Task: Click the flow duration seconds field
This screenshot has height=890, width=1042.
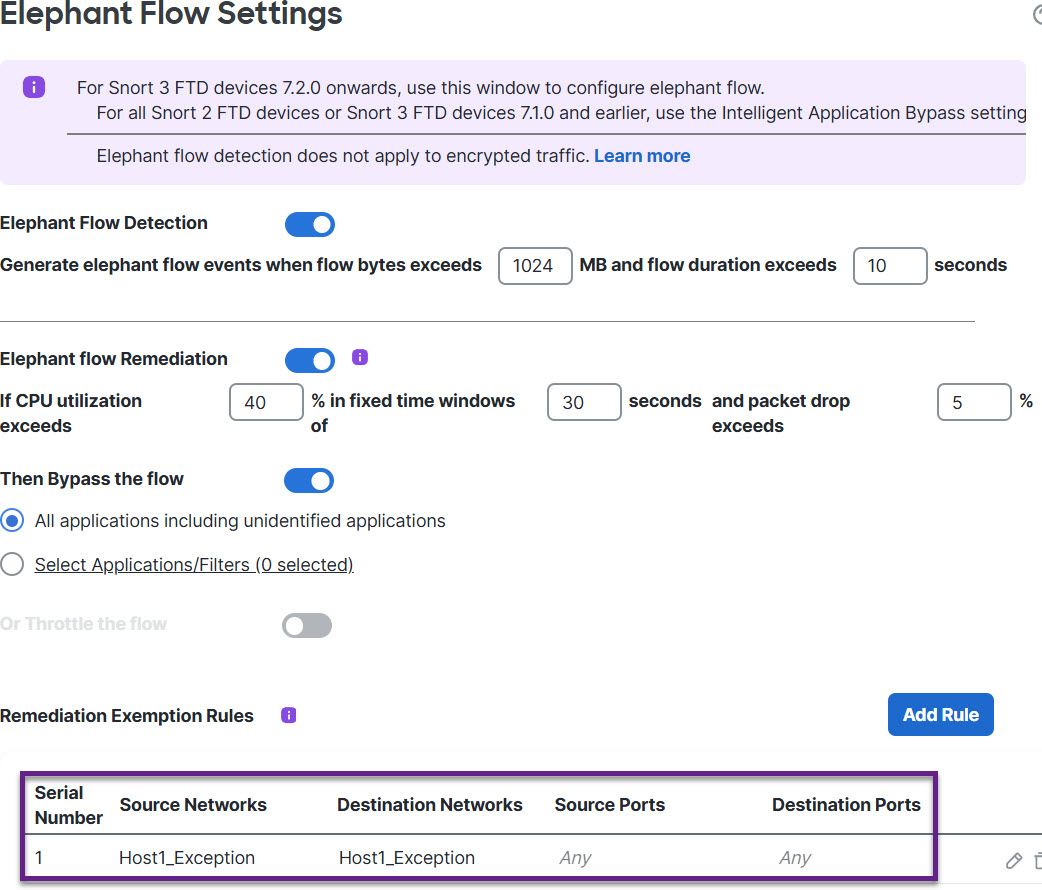Action: coord(889,266)
